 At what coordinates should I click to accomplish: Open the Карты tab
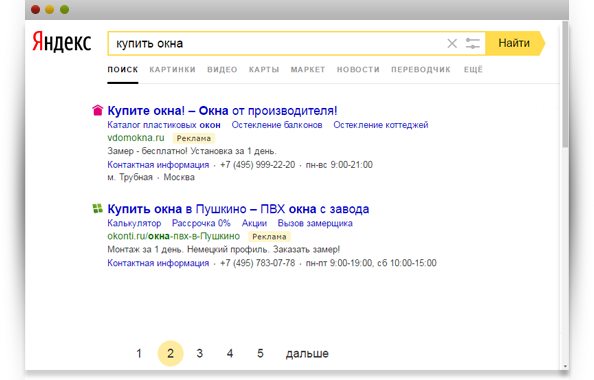pos(264,70)
